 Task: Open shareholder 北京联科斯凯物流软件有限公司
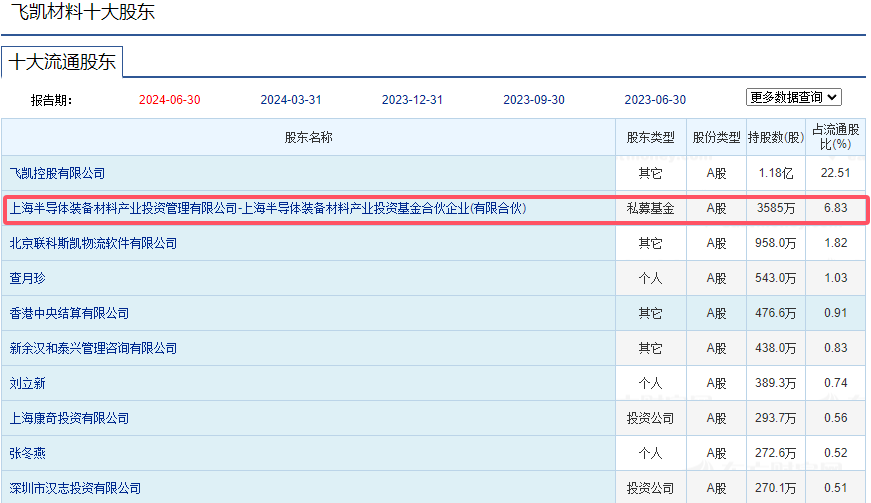pyautogui.click(x=93, y=243)
